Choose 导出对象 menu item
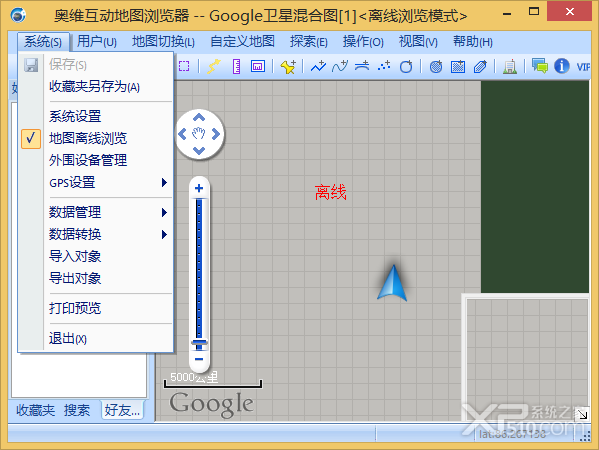 pyautogui.click(x=96, y=278)
